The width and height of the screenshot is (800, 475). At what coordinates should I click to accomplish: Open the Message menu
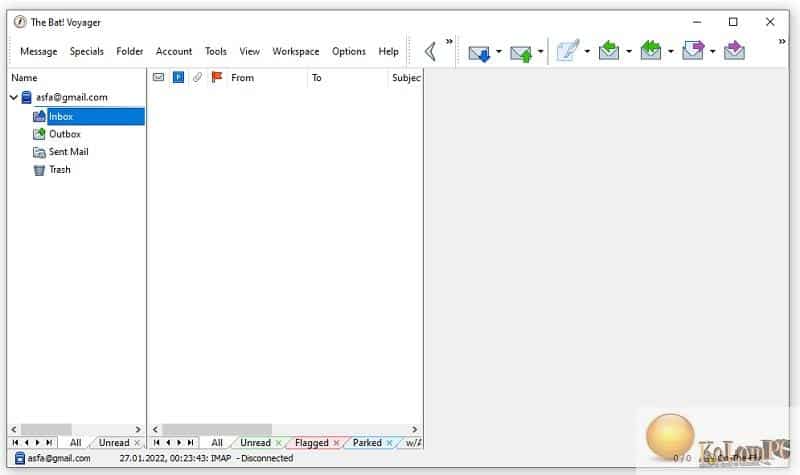pos(39,52)
